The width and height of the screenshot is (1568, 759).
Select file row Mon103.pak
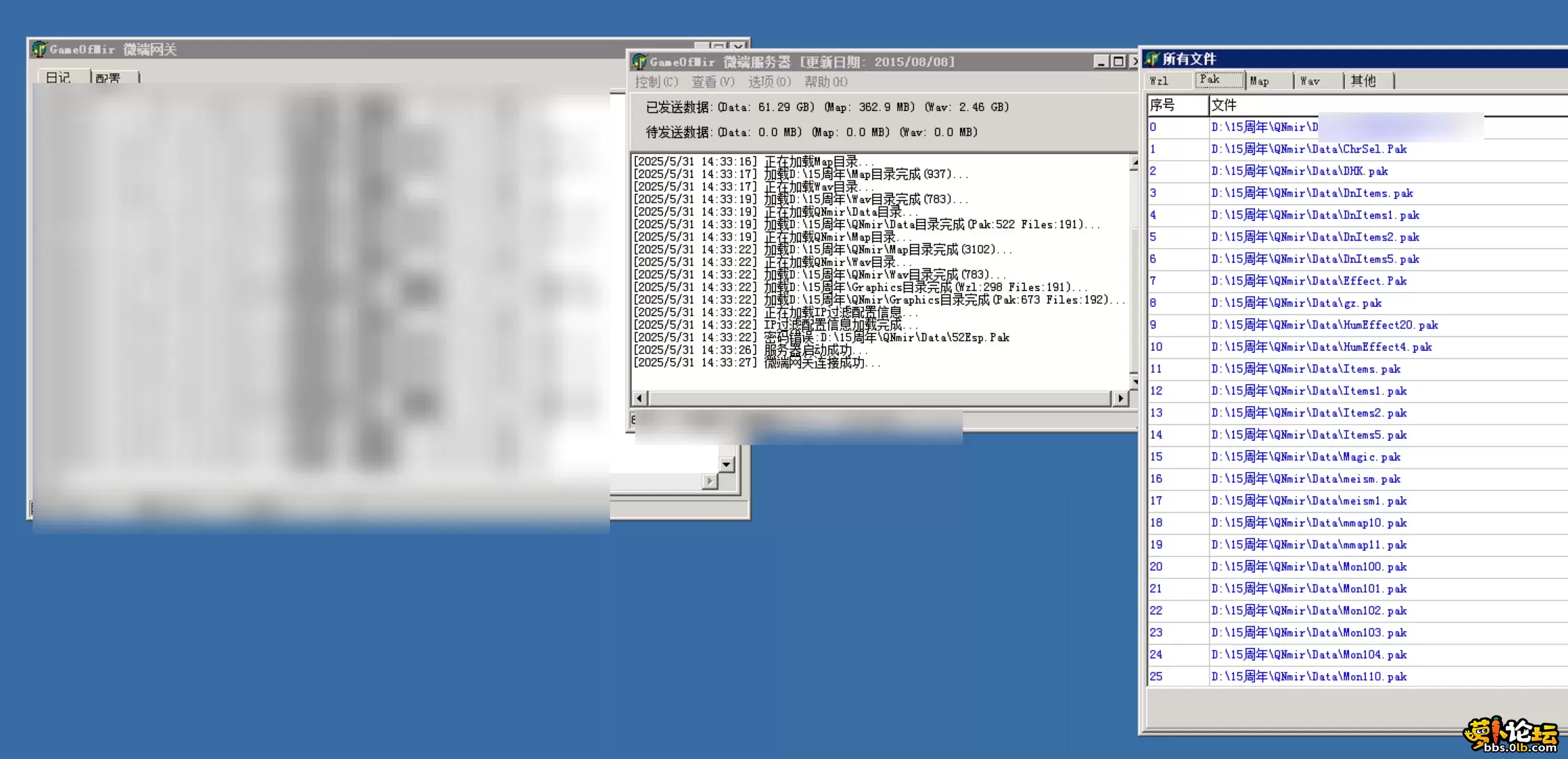point(1357,633)
